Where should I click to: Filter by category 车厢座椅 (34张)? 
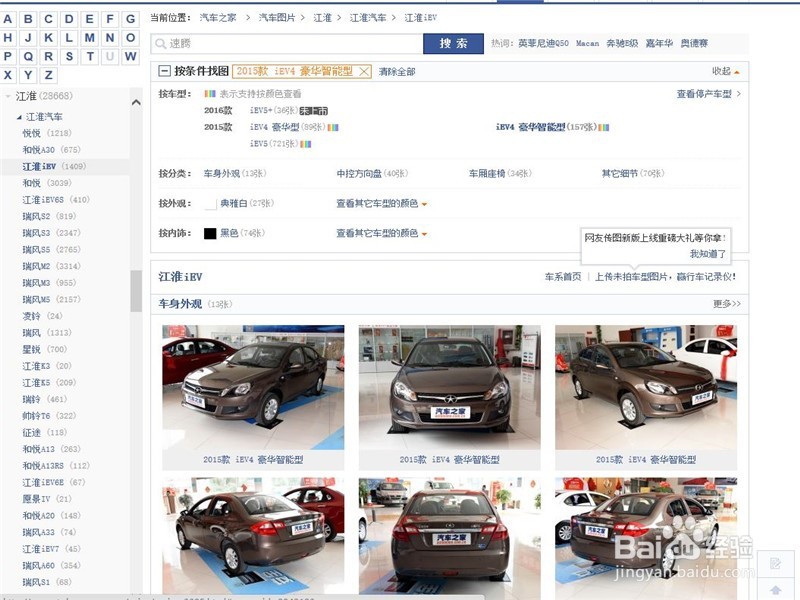(x=500, y=174)
